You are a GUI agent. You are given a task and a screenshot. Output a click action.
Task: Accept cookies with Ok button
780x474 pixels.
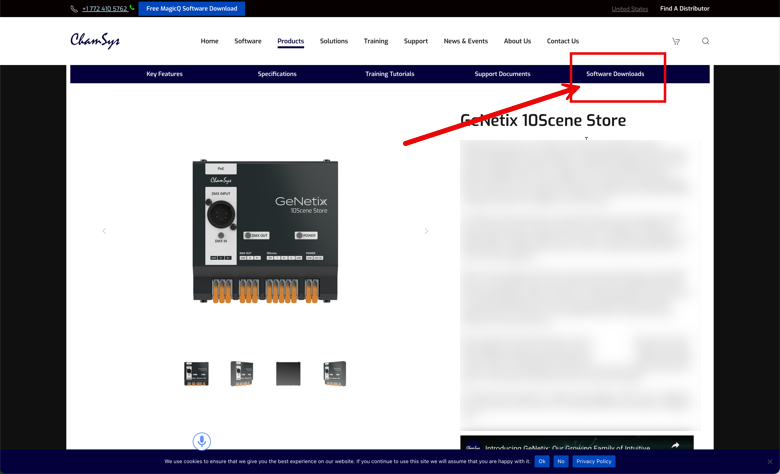tap(542, 461)
